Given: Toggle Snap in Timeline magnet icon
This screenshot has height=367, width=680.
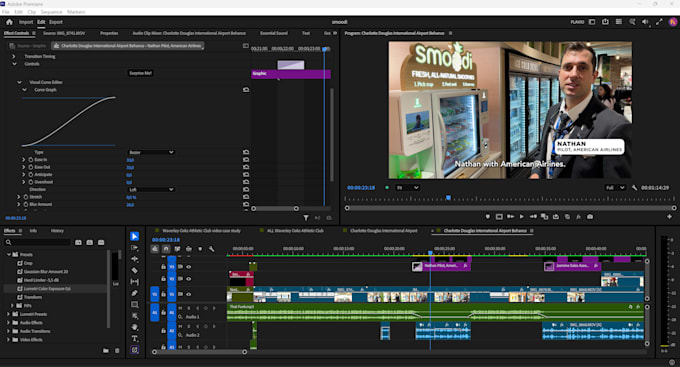Looking at the screenshot, I should (166, 249).
